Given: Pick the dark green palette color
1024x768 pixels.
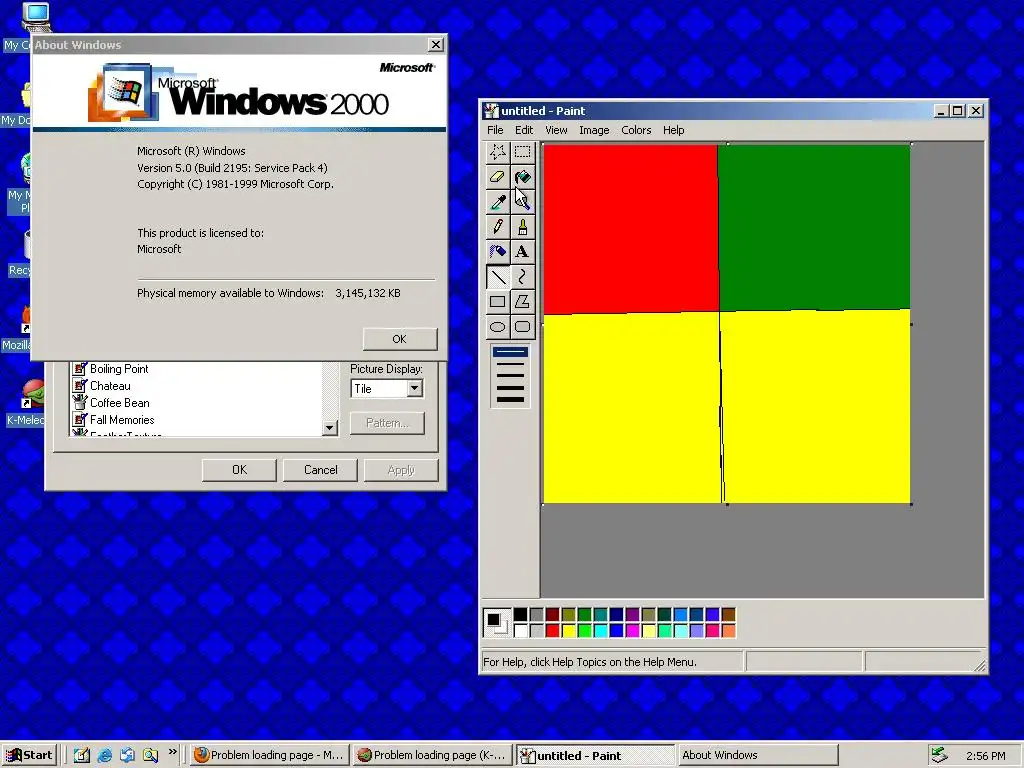Looking at the screenshot, I should pos(584,614).
